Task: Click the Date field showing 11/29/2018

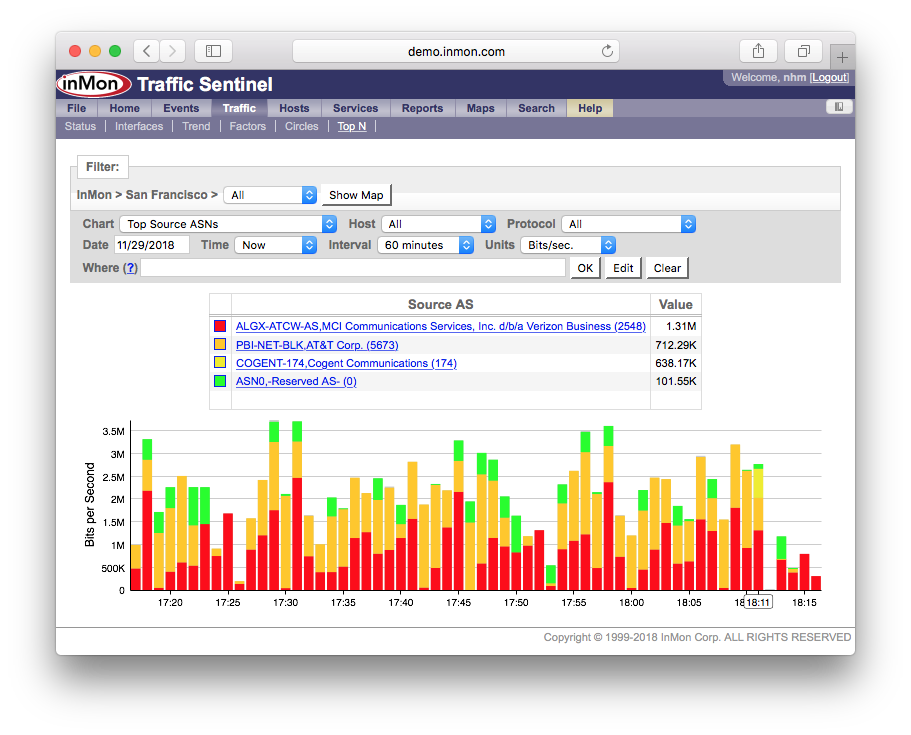Action: coord(152,245)
